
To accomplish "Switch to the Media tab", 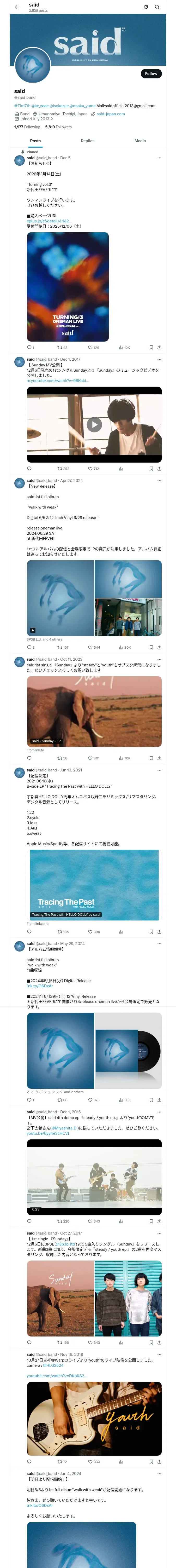I will click(140, 141).
